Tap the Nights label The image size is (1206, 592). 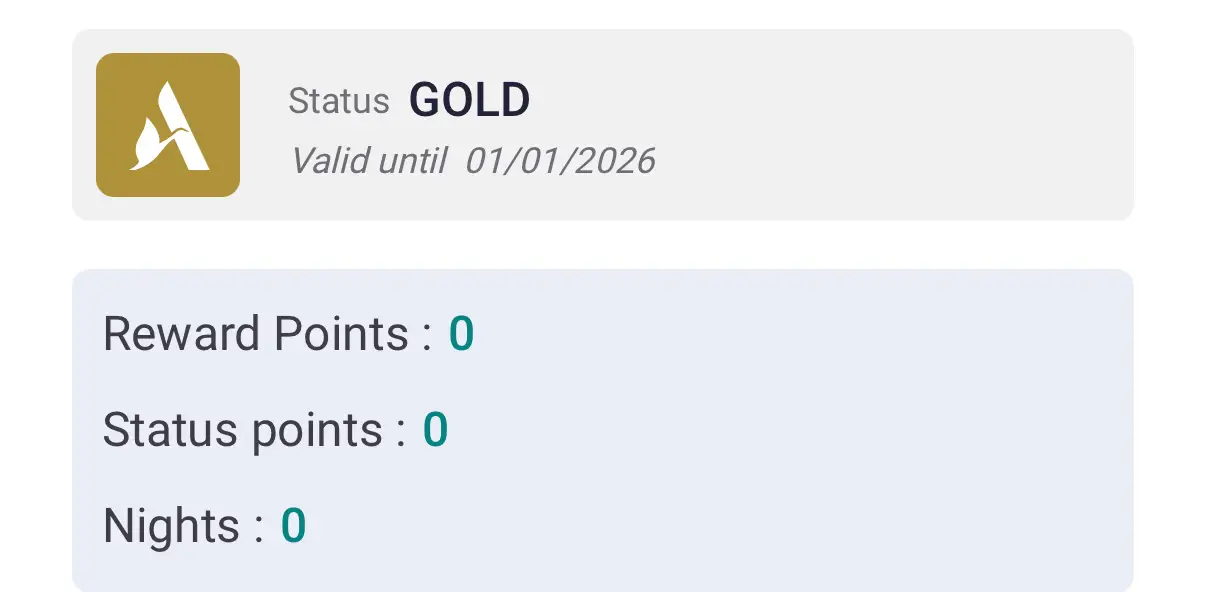click(172, 526)
